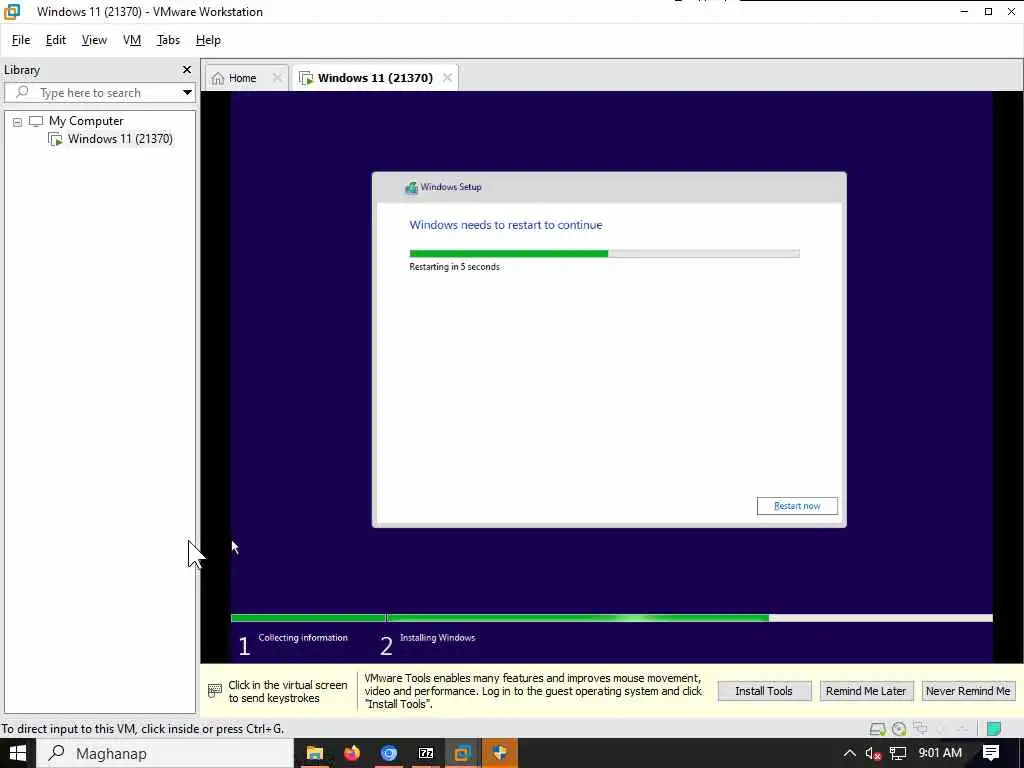Close the Windows 11 (21370) tab
This screenshot has width=1024, height=768.
pyautogui.click(x=447, y=78)
